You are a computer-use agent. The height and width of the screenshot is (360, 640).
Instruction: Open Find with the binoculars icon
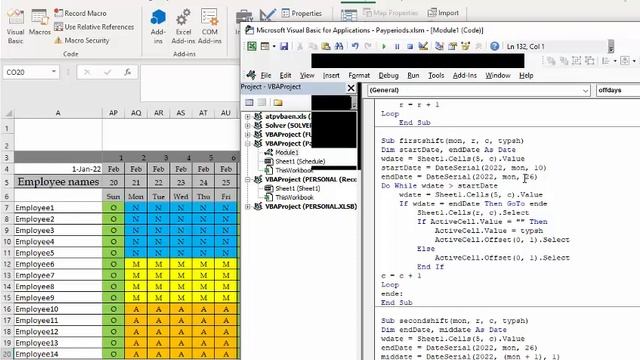pos(339,46)
